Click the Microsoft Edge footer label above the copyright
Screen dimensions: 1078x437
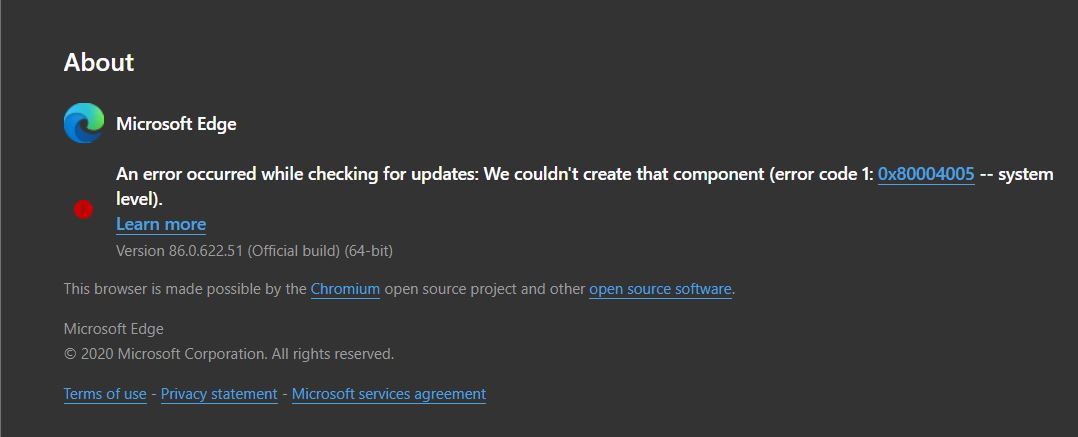113,329
